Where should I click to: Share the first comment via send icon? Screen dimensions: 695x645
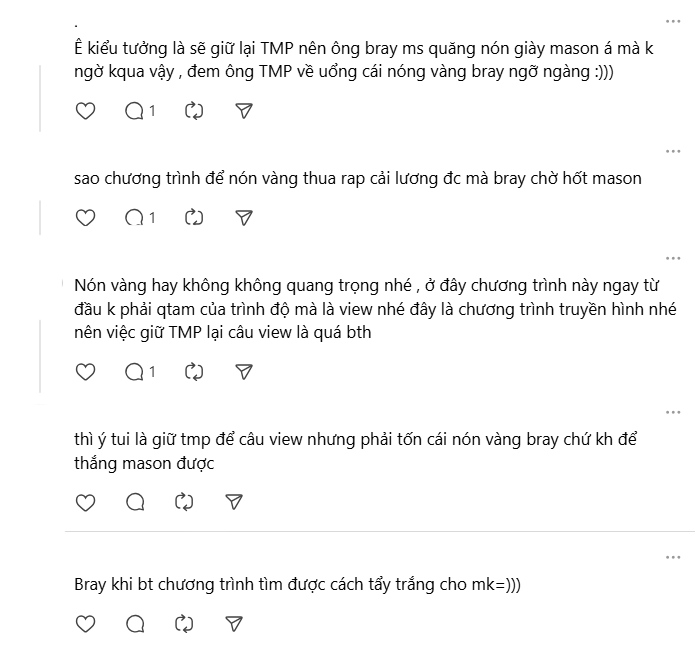click(243, 111)
